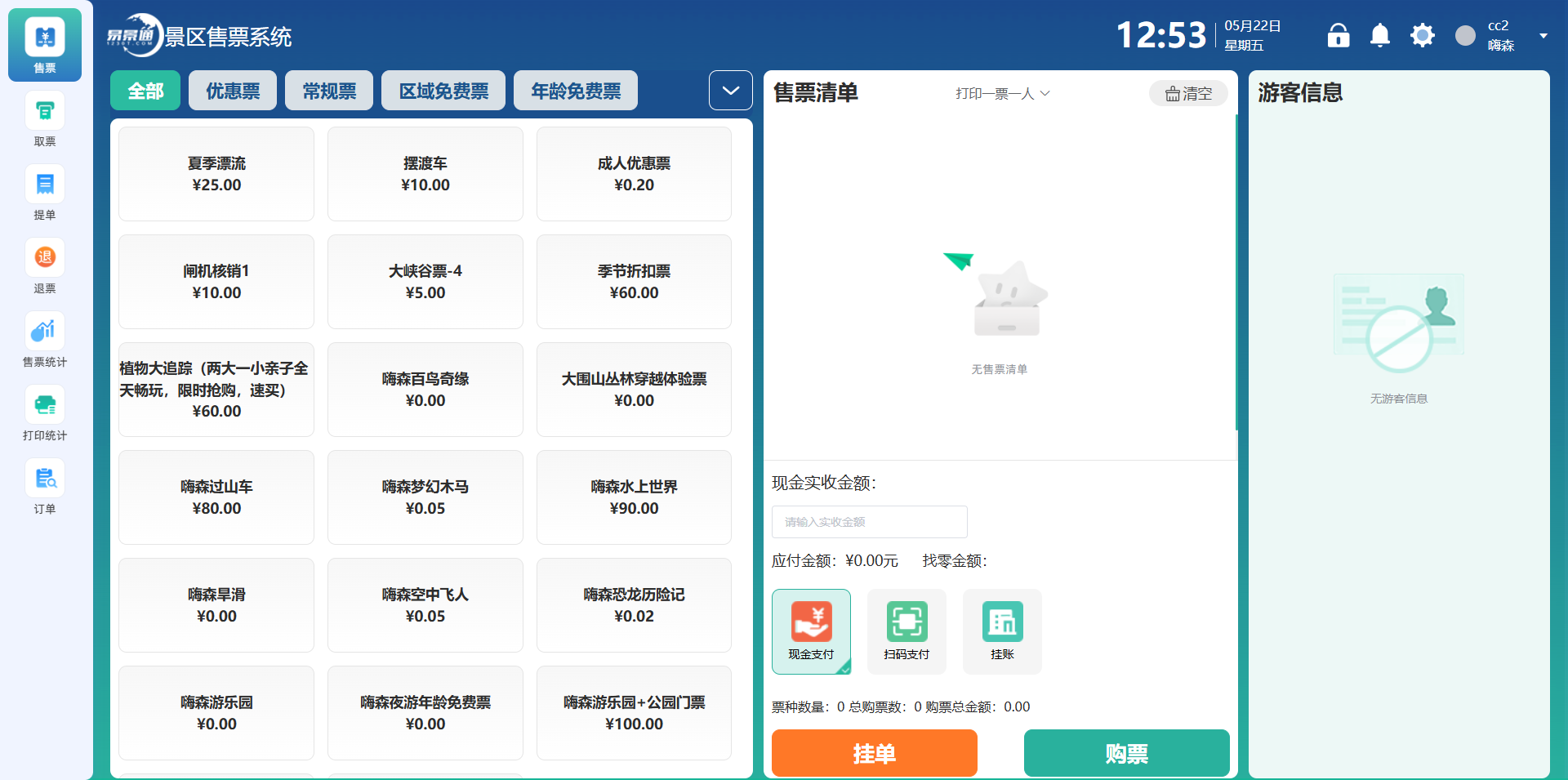The width and height of the screenshot is (1568, 780).
Task: Open the settings gear icon
Action: tap(1423, 35)
